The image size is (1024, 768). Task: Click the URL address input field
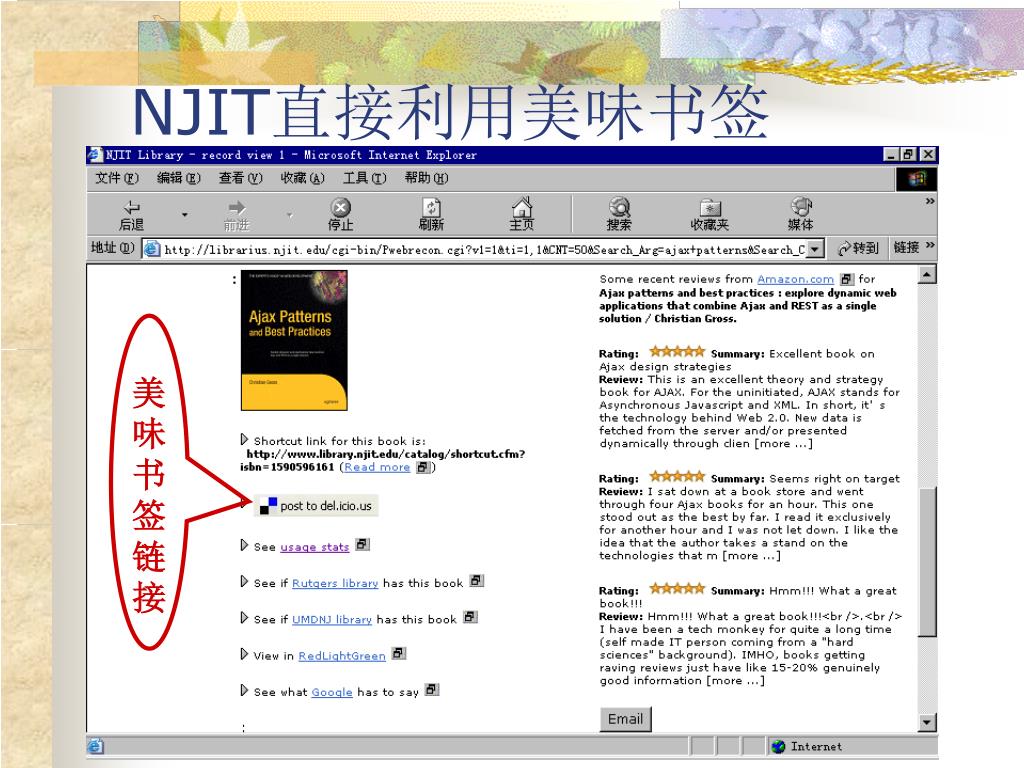(483, 249)
